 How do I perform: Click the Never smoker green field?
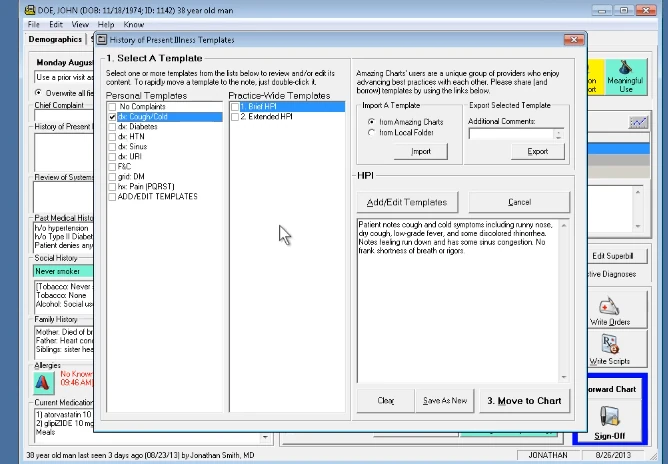[63, 271]
